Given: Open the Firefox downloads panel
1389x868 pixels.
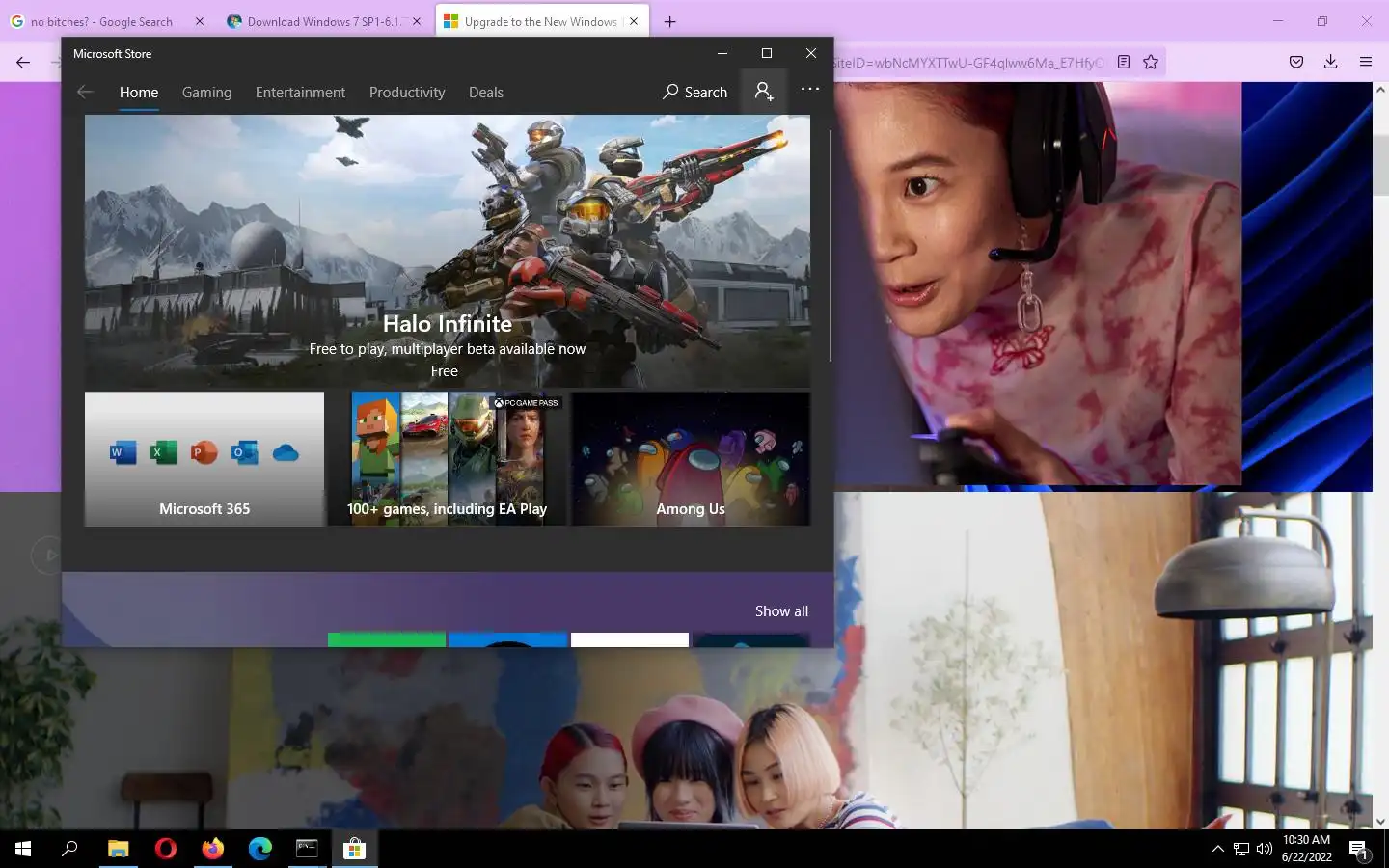Looking at the screenshot, I should [1330, 62].
